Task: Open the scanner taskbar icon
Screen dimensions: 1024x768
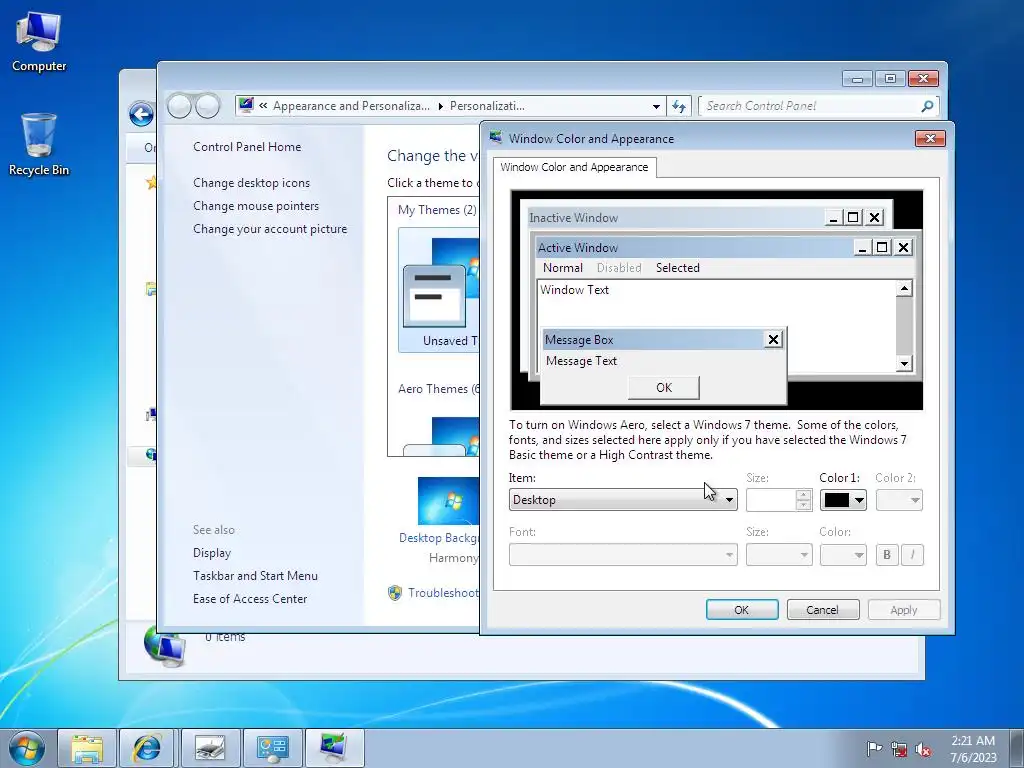Action: [210, 748]
